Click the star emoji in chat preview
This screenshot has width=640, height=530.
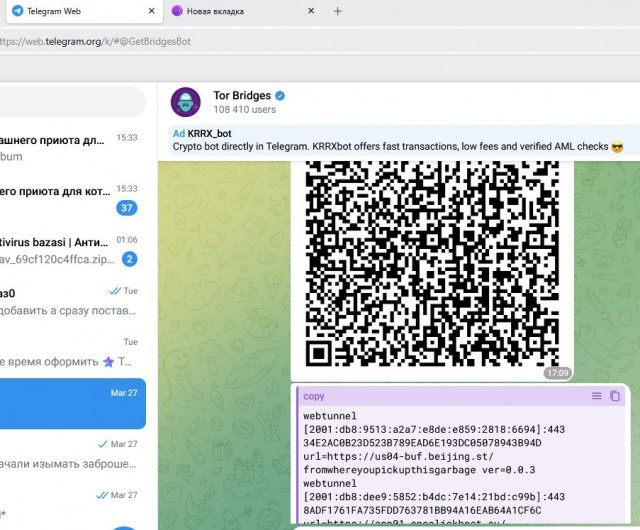[x=108, y=362]
